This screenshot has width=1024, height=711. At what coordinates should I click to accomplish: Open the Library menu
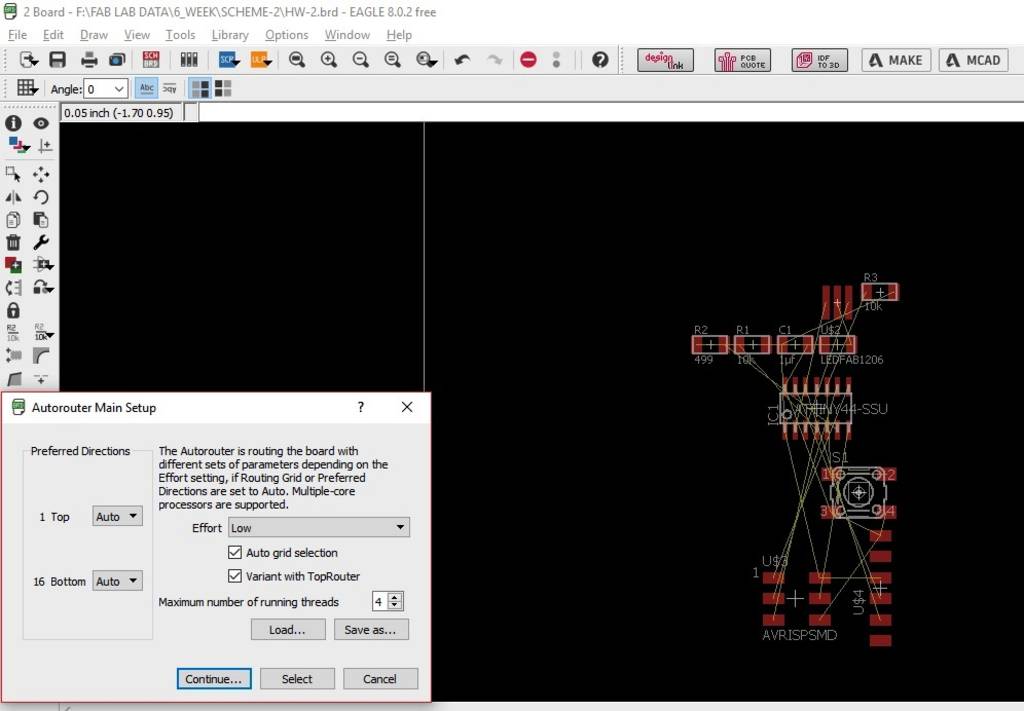(230, 35)
